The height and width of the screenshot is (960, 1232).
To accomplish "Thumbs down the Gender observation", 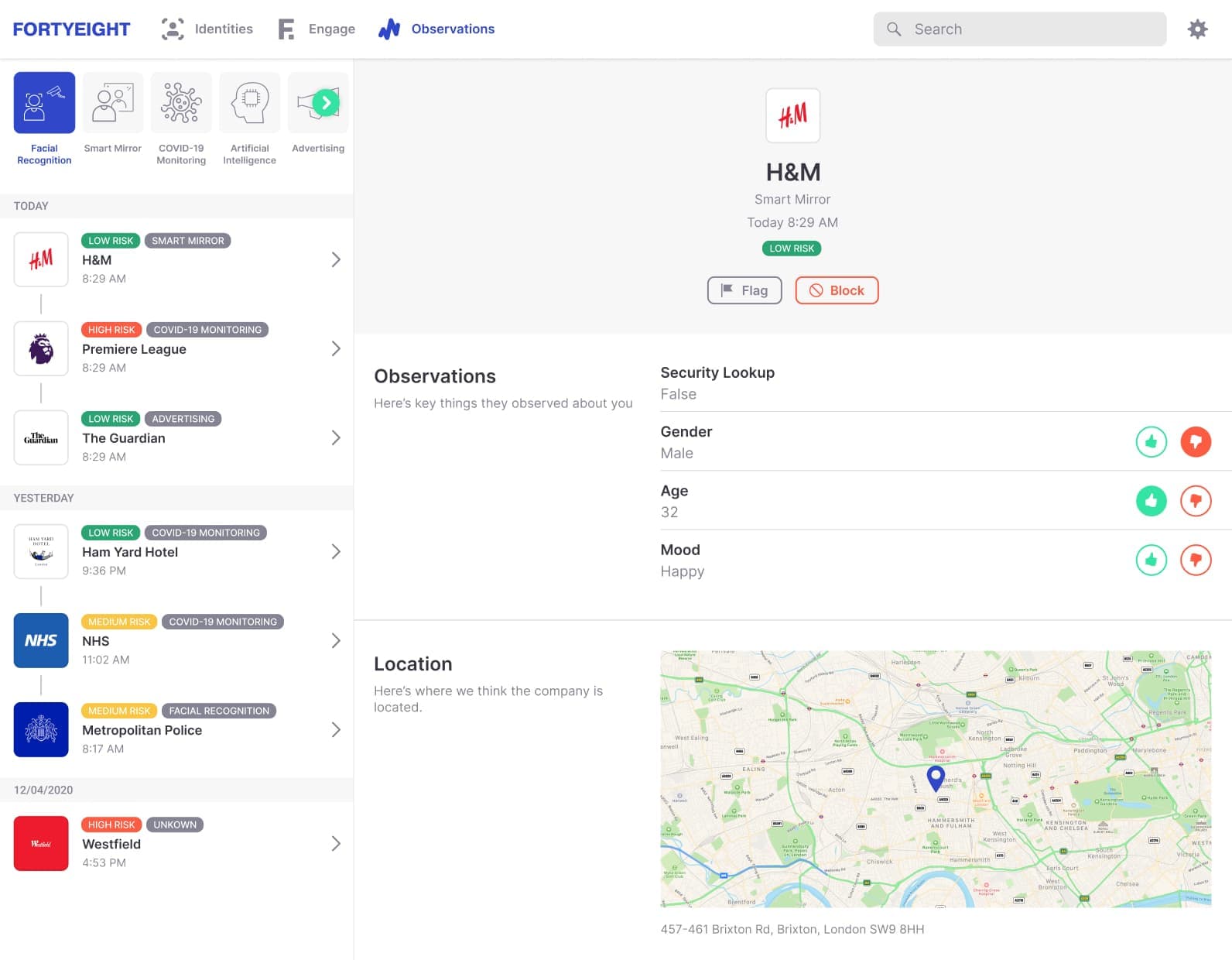I will click(x=1196, y=441).
